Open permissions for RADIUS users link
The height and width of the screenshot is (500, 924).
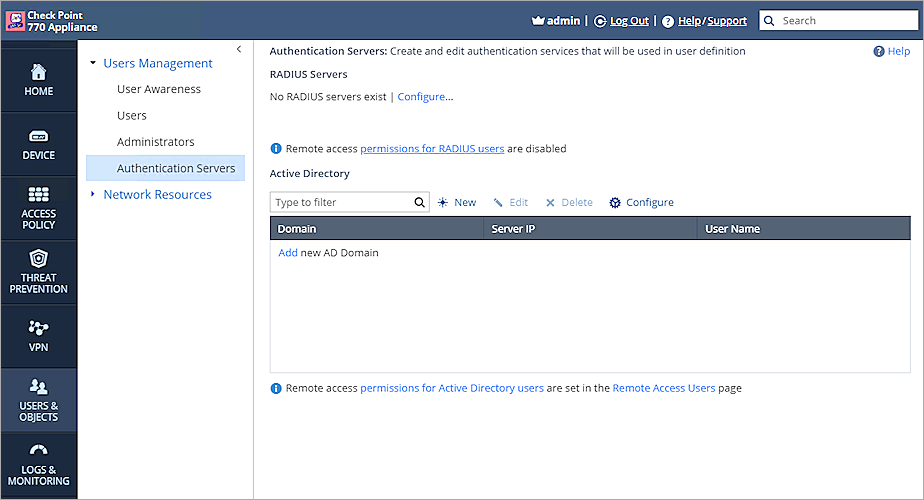(x=432, y=149)
